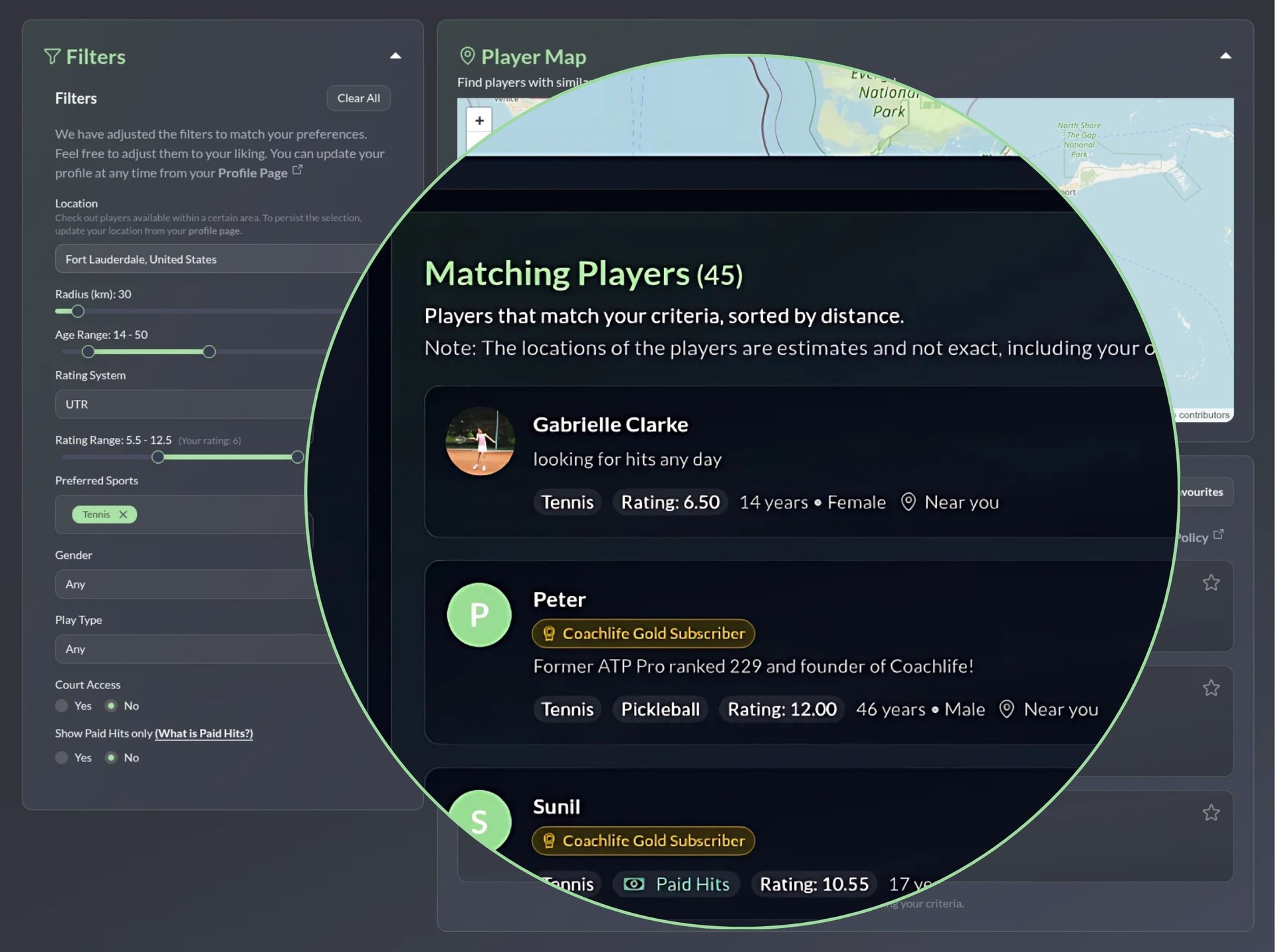Click the location pin icon beside Player Map
This screenshot has width=1276, height=952.
(x=469, y=56)
